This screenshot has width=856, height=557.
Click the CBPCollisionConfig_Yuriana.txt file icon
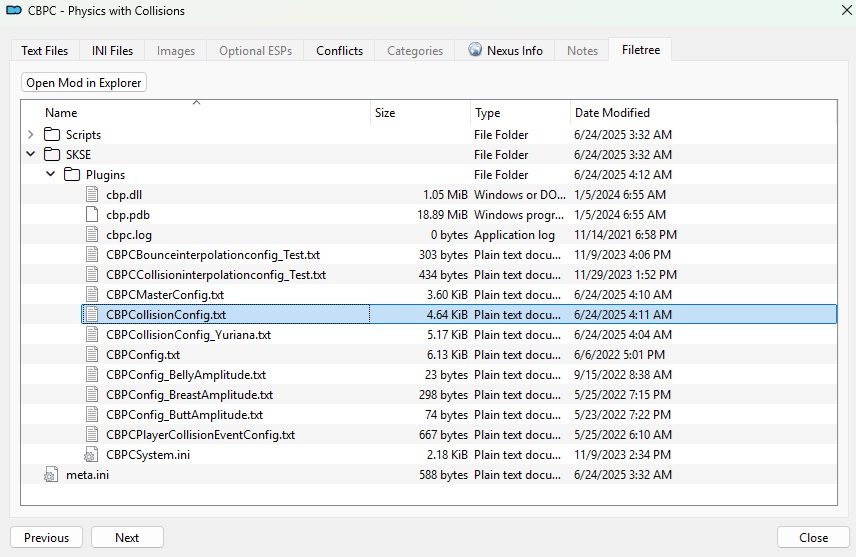pos(92,335)
